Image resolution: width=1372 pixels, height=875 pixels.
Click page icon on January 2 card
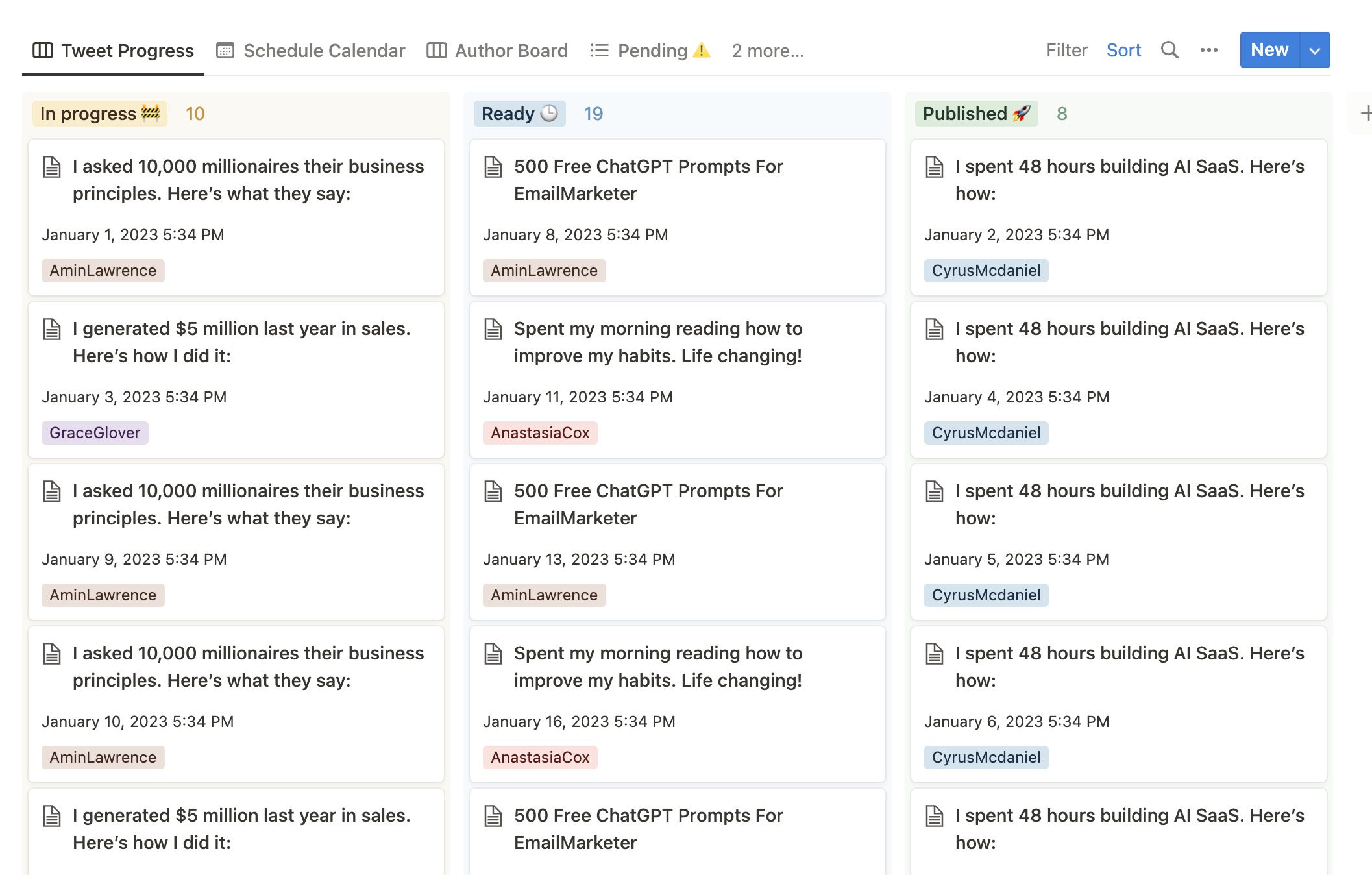click(x=935, y=167)
